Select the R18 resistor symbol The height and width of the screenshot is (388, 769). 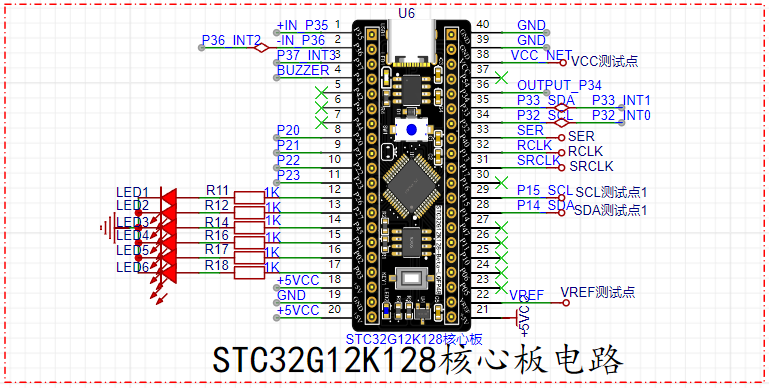tap(250, 273)
